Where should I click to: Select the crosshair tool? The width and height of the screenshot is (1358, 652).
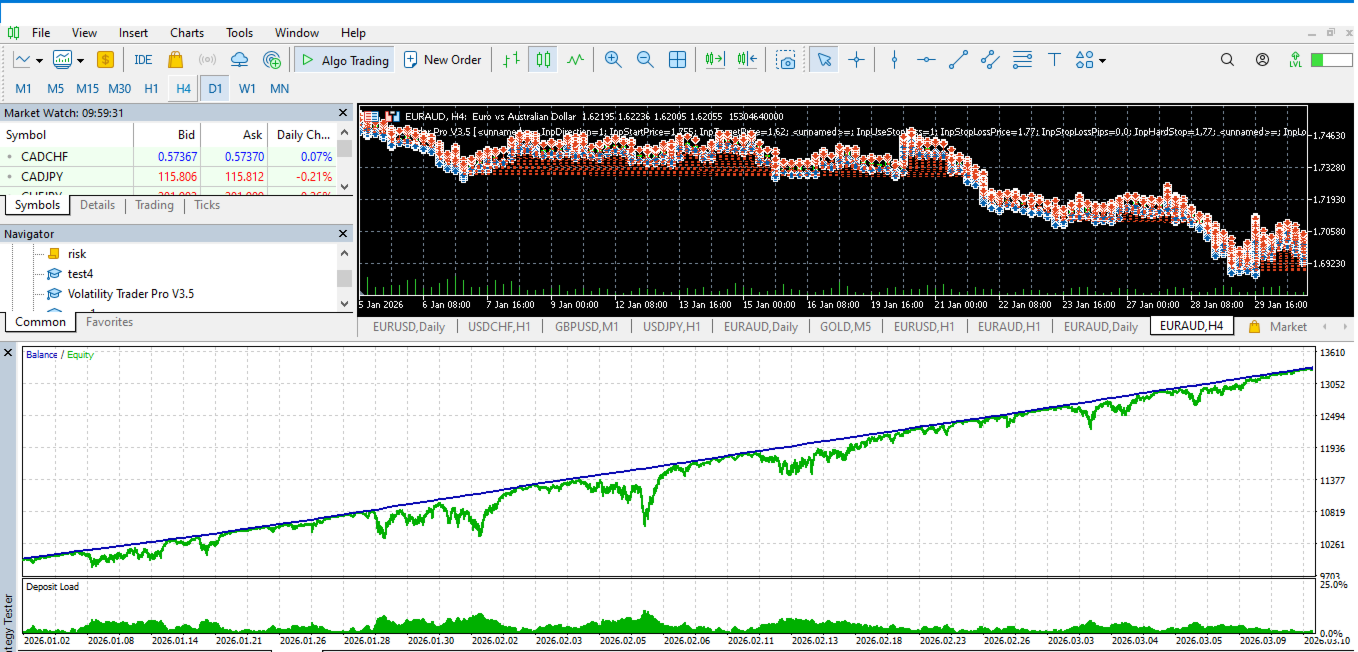[x=856, y=60]
